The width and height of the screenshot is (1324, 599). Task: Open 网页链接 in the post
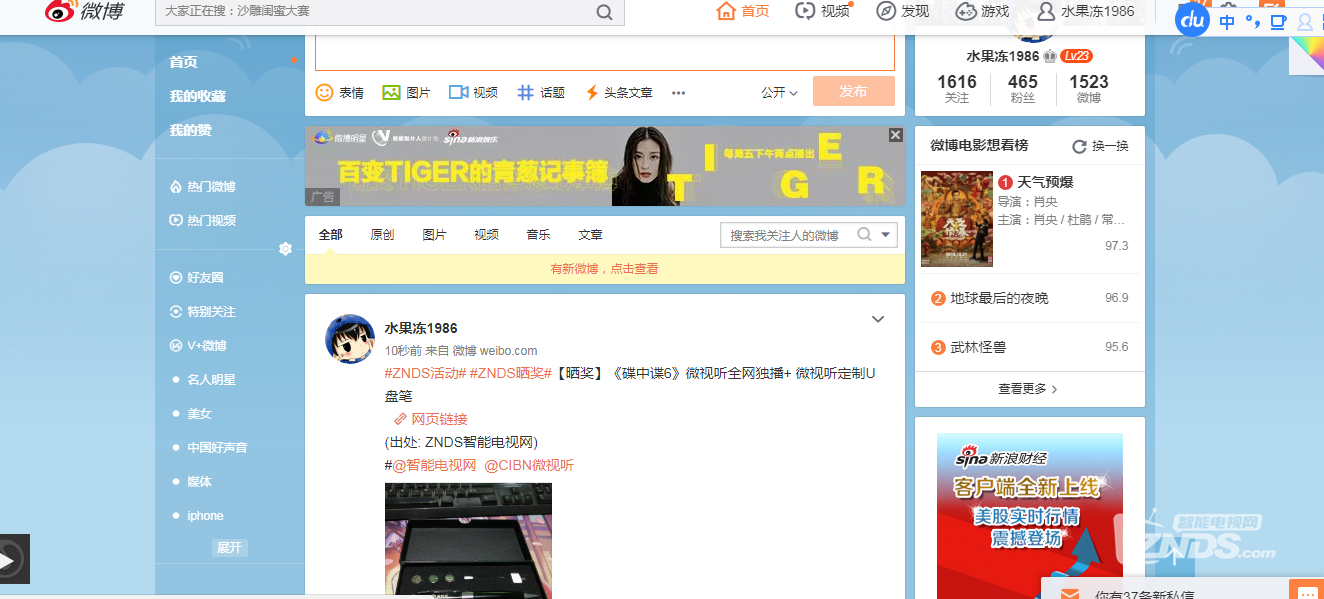[x=431, y=419]
